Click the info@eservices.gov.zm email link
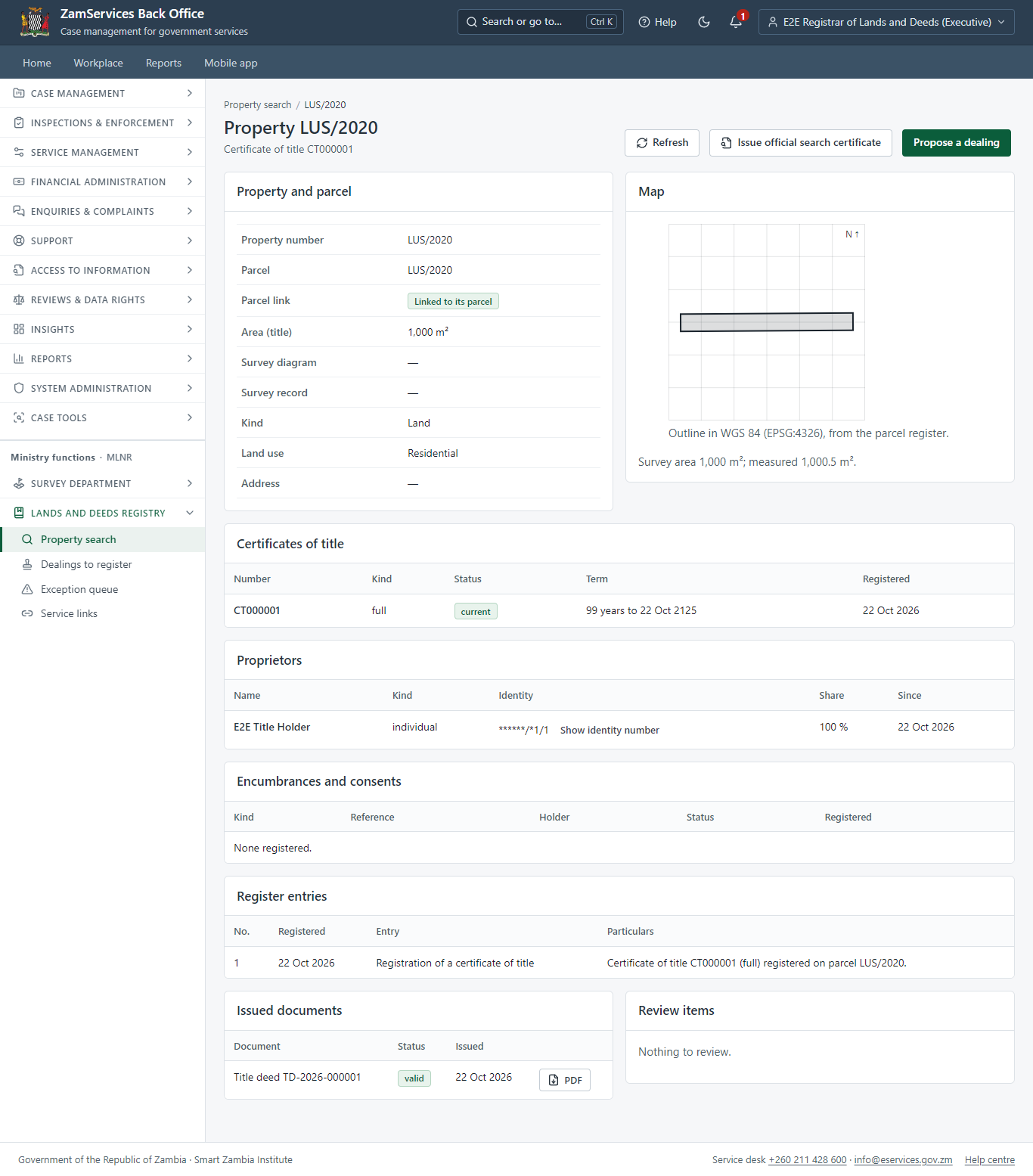 (x=903, y=1160)
